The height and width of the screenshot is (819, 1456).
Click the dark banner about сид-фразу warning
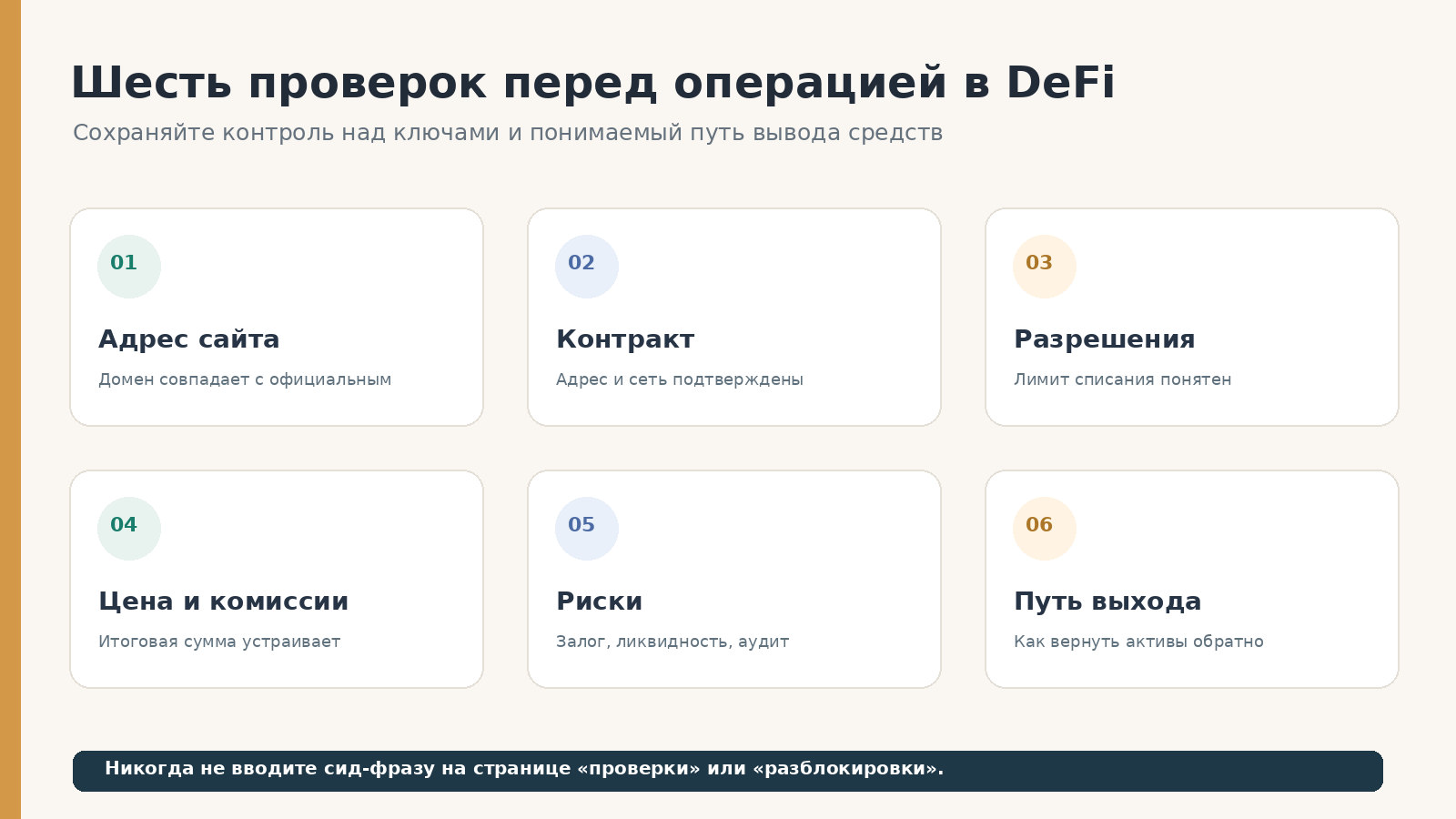coord(728,771)
